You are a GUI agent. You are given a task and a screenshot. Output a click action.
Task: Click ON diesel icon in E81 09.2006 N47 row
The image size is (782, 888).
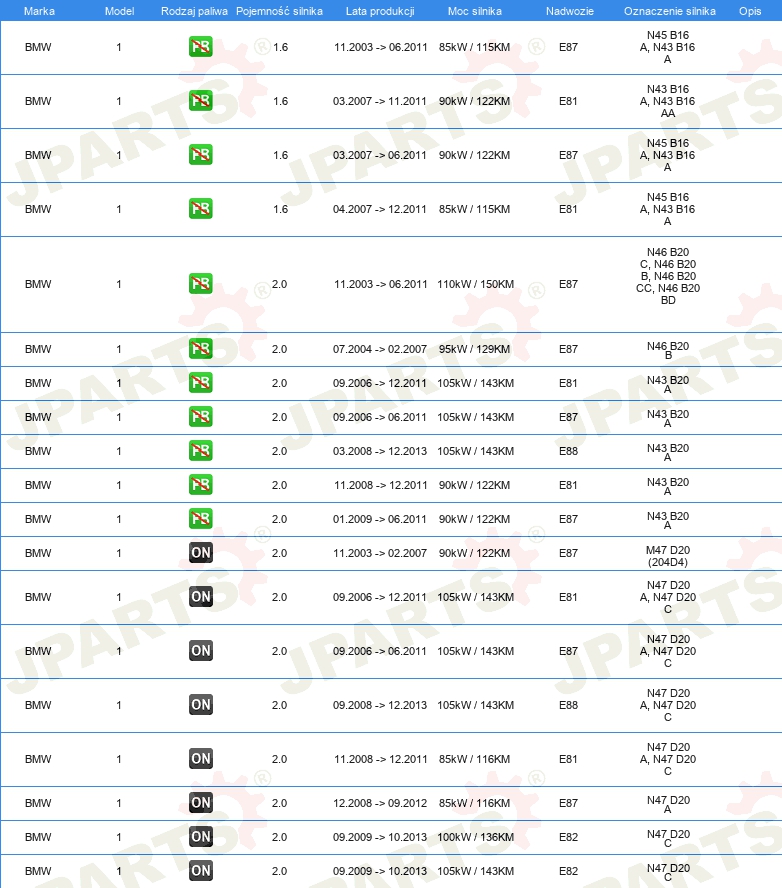(200, 596)
